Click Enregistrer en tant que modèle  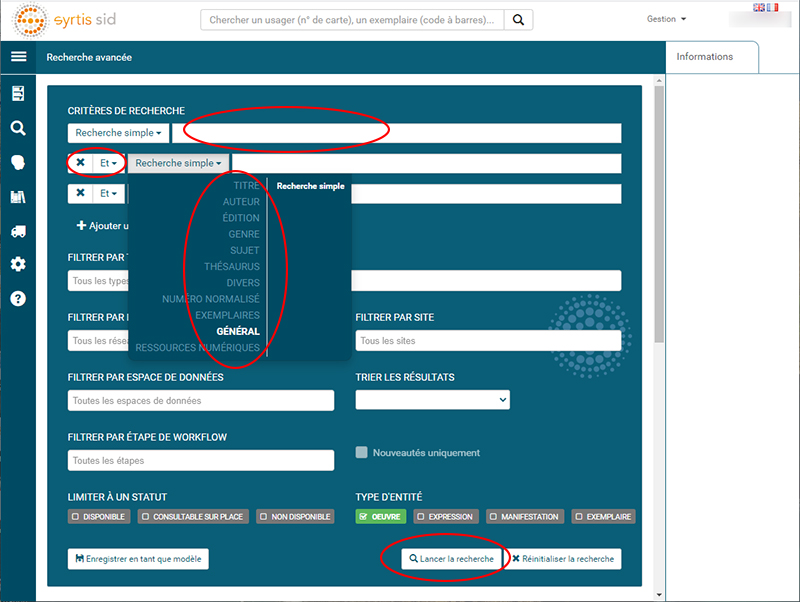point(138,559)
